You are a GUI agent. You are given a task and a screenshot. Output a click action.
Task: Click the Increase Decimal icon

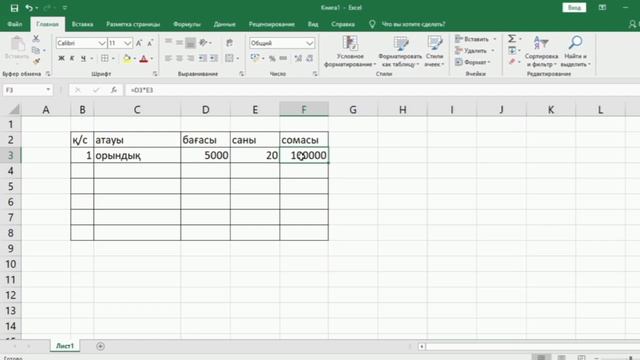pos(298,59)
